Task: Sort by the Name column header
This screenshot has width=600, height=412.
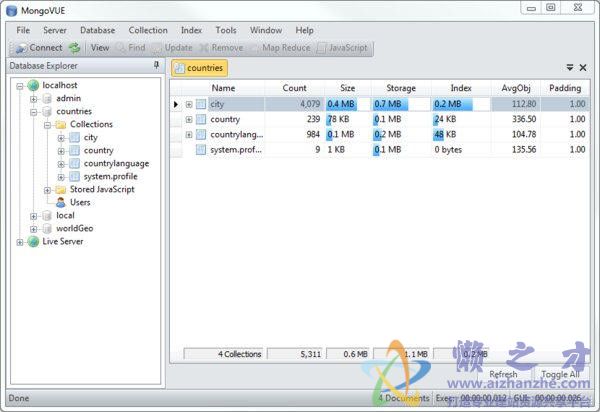Action: tap(223, 88)
